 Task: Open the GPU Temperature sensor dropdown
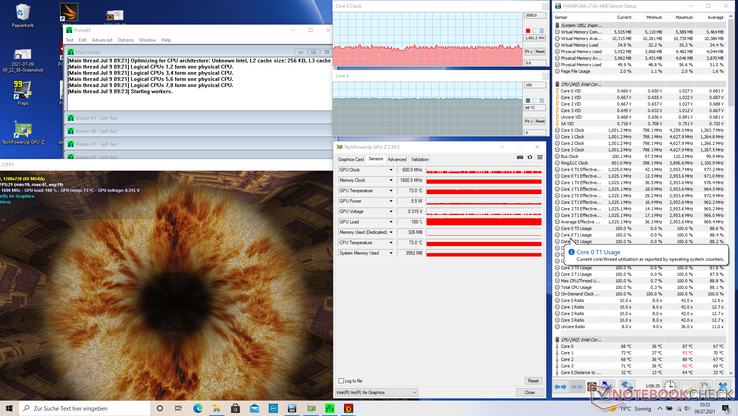391,191
